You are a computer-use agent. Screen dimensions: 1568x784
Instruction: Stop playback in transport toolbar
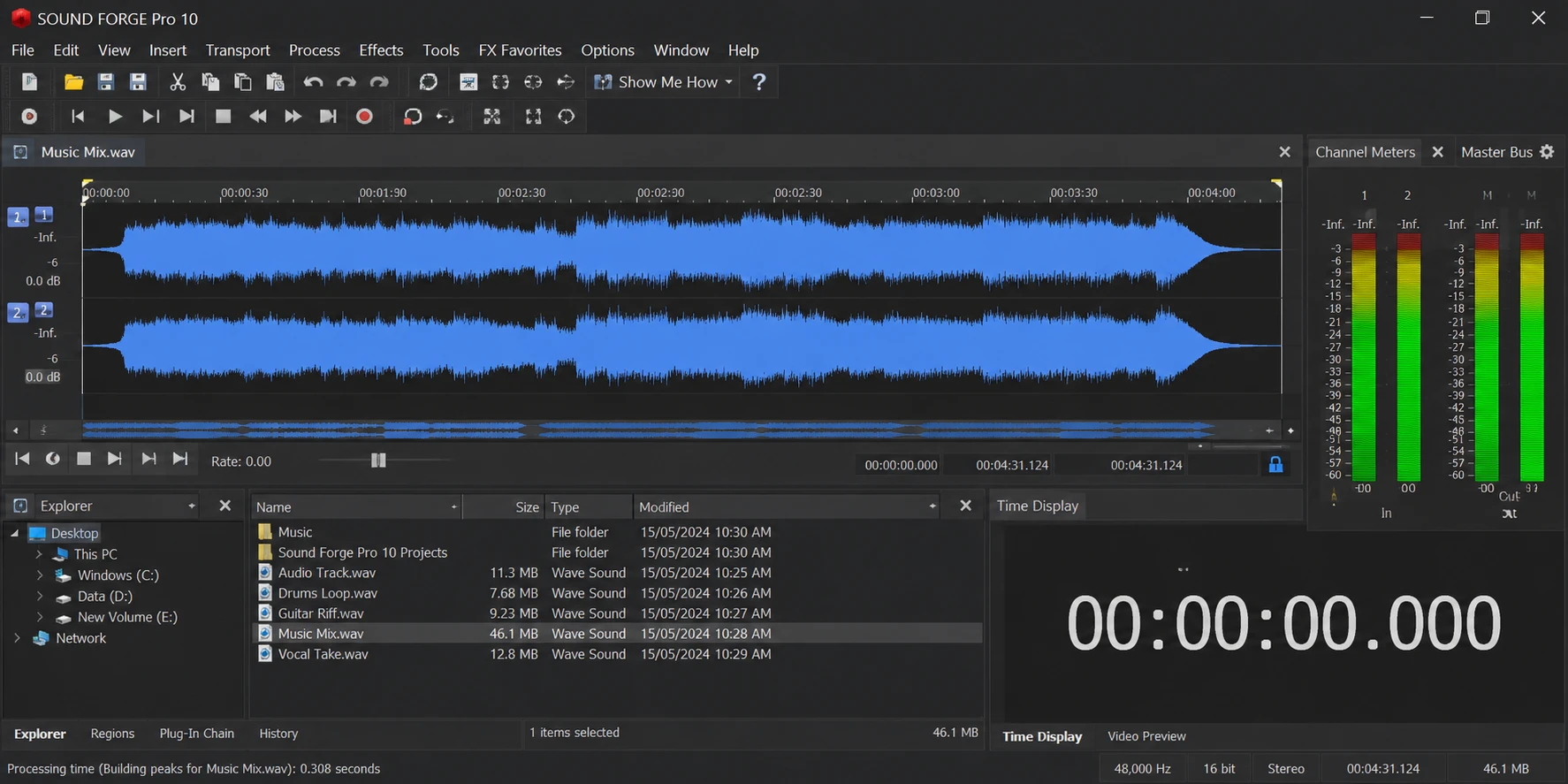click(x=223, y=117)
